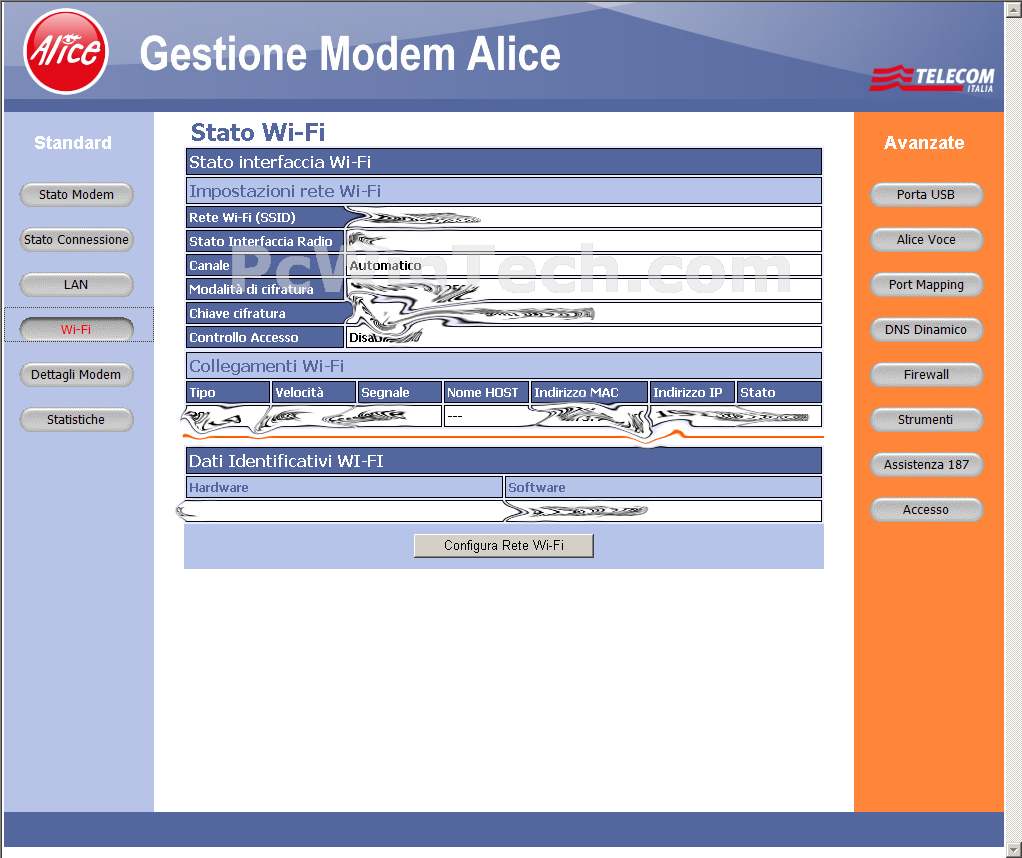
Task: Click the Telecom Italia logo
Action: pos(932,78)
